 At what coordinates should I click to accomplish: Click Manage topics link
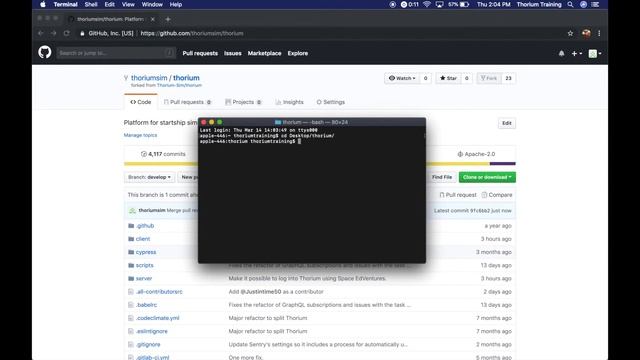[x=140, y=135]
